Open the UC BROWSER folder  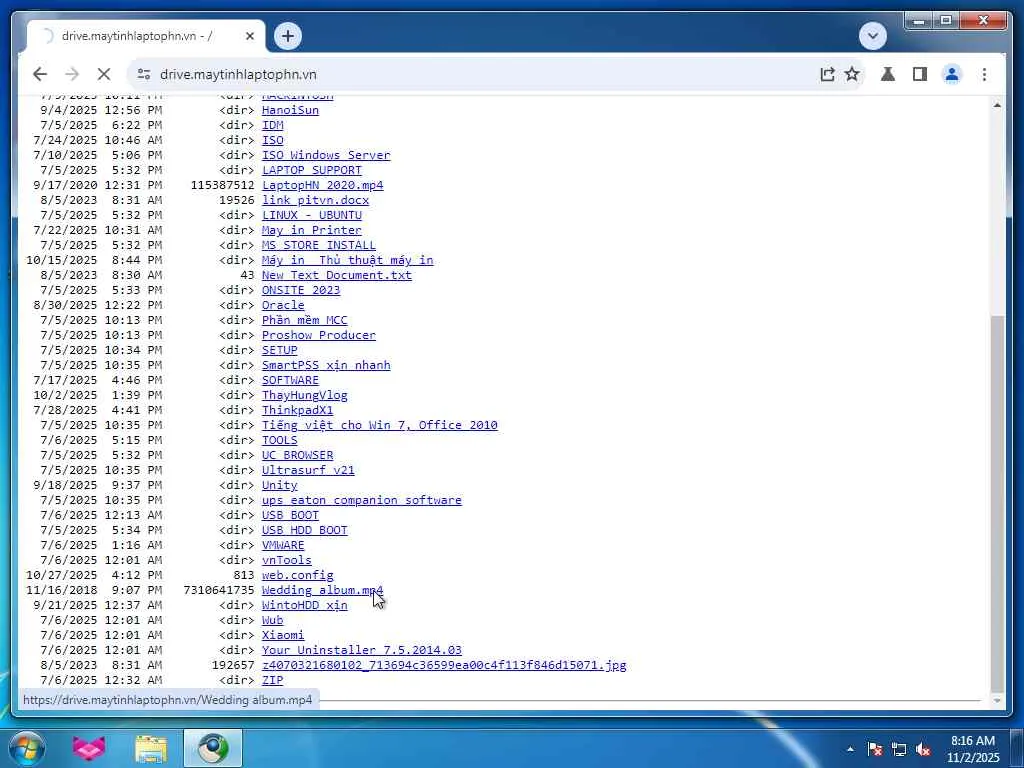point(297,455)
